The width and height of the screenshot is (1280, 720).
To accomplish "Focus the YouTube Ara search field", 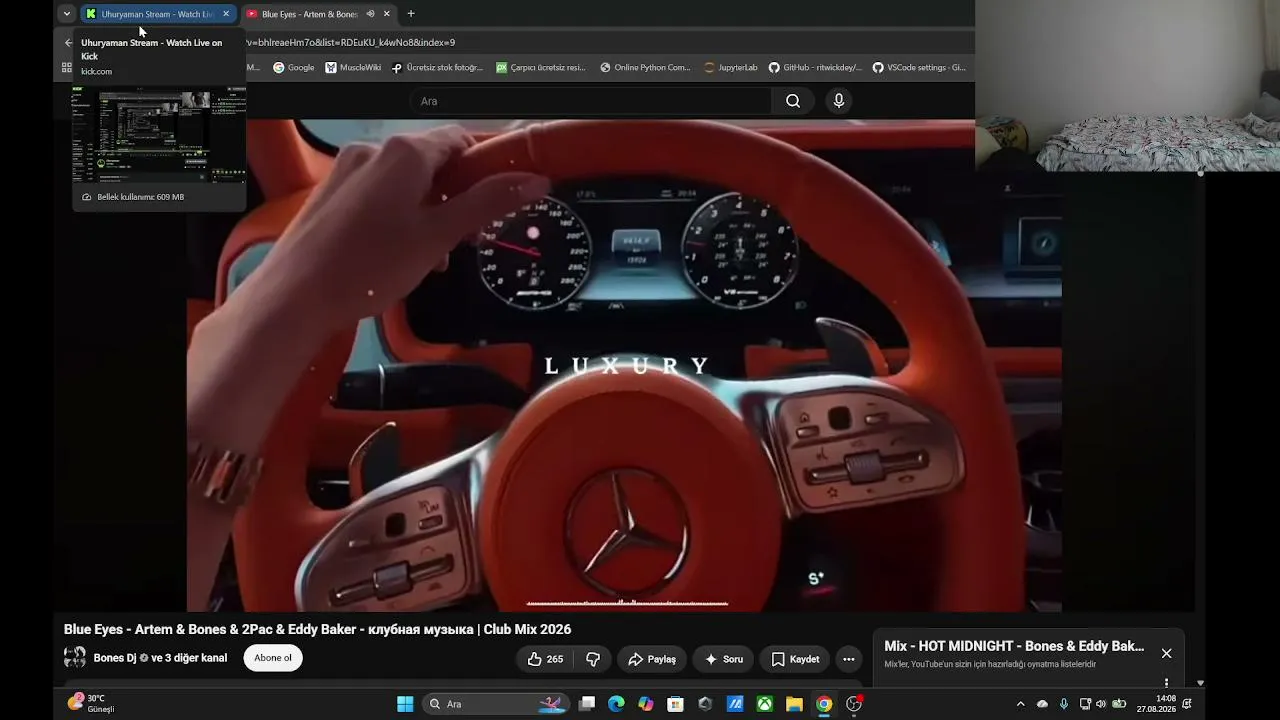I will [x=590, y=101].
